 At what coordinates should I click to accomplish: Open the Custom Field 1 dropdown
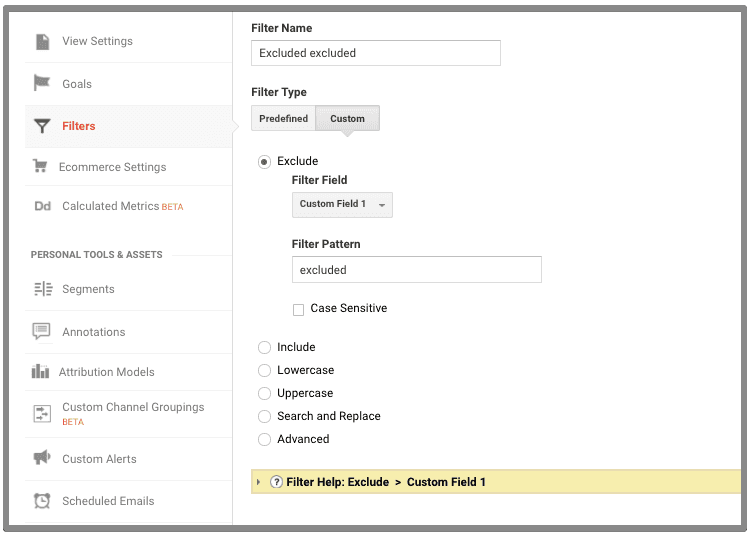(342, 204)
